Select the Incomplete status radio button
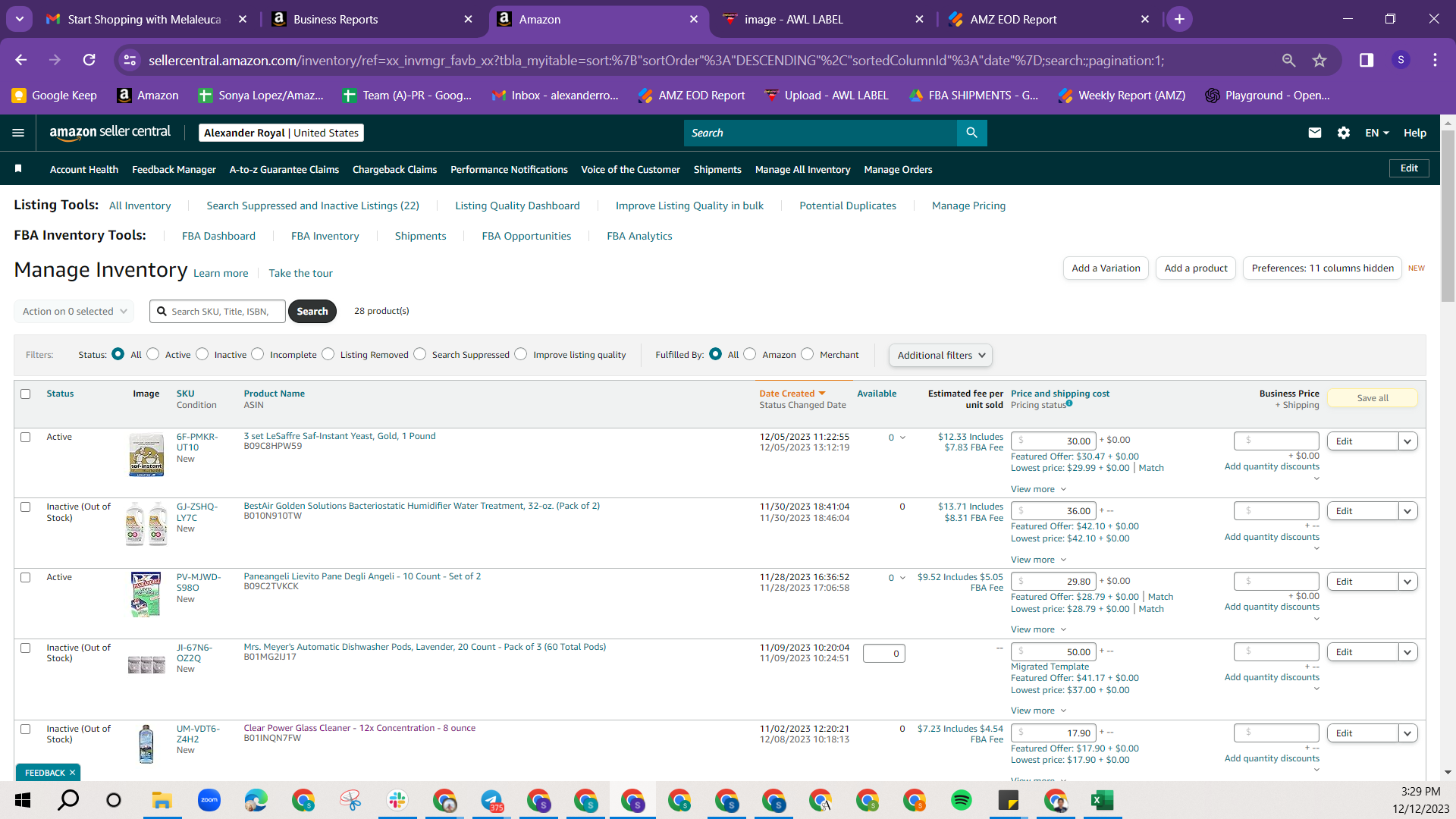Image resolution: width=1456 pixels, height=819 pixels. tap(258, 354)
